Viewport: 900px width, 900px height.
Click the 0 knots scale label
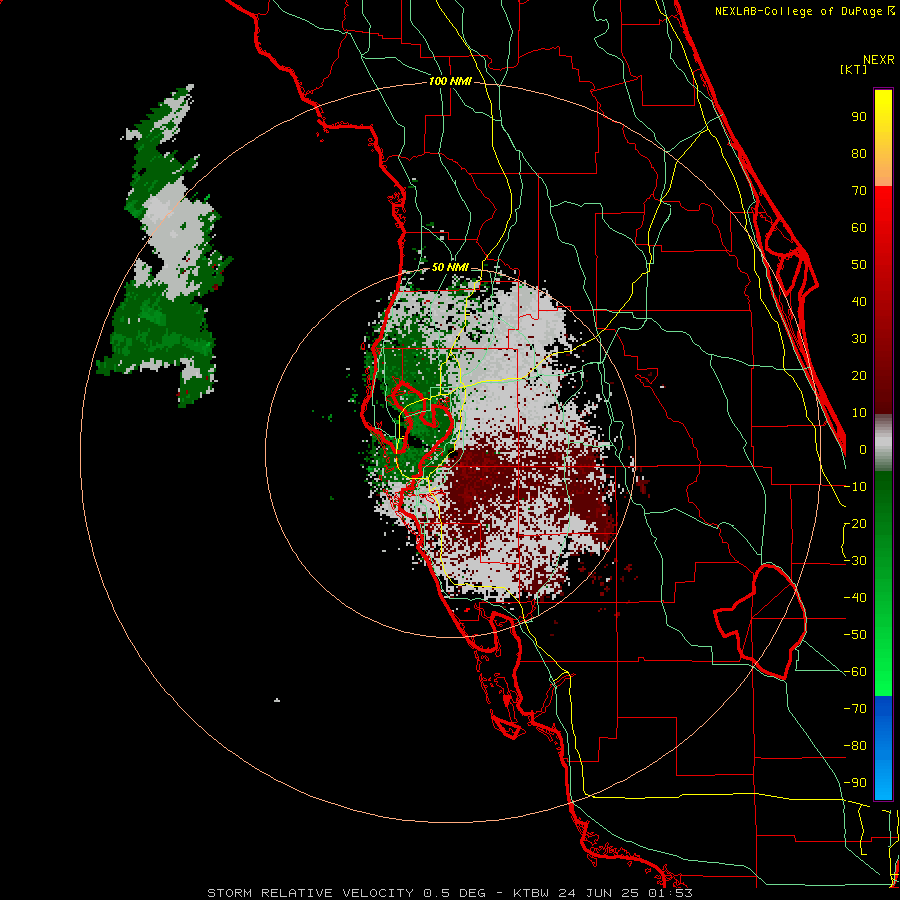(863, 450)
